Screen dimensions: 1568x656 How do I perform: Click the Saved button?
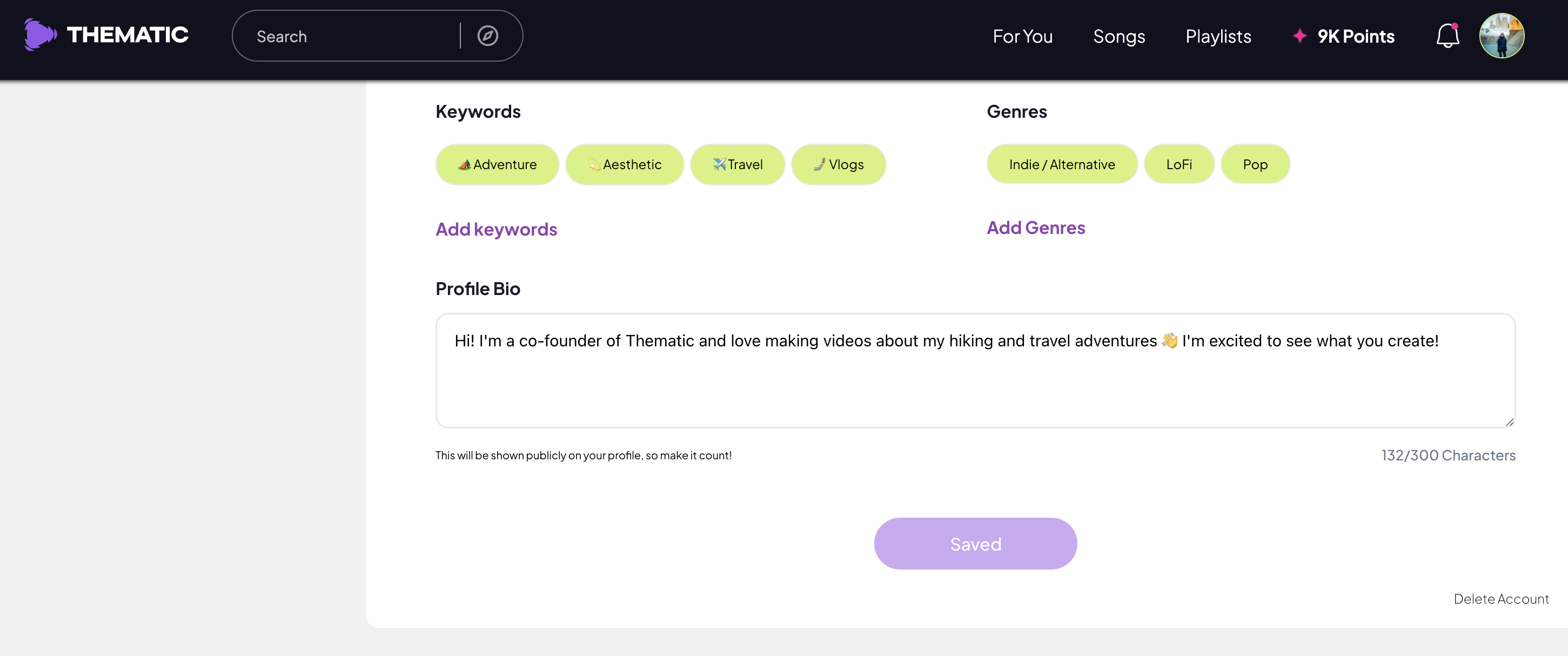tap(975, 544)
